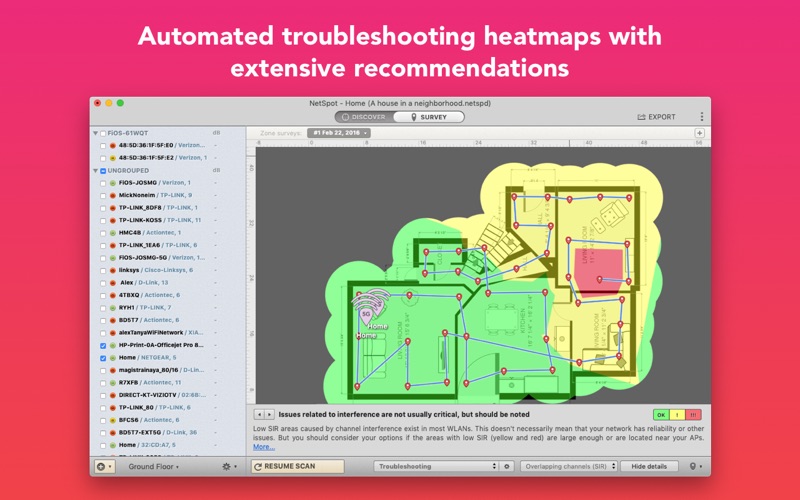The width and height of the screenshot is (800, 500).
Task: Open the '#1 Feb 22, 2016' survey dropdown
Action: coord(339,133)
